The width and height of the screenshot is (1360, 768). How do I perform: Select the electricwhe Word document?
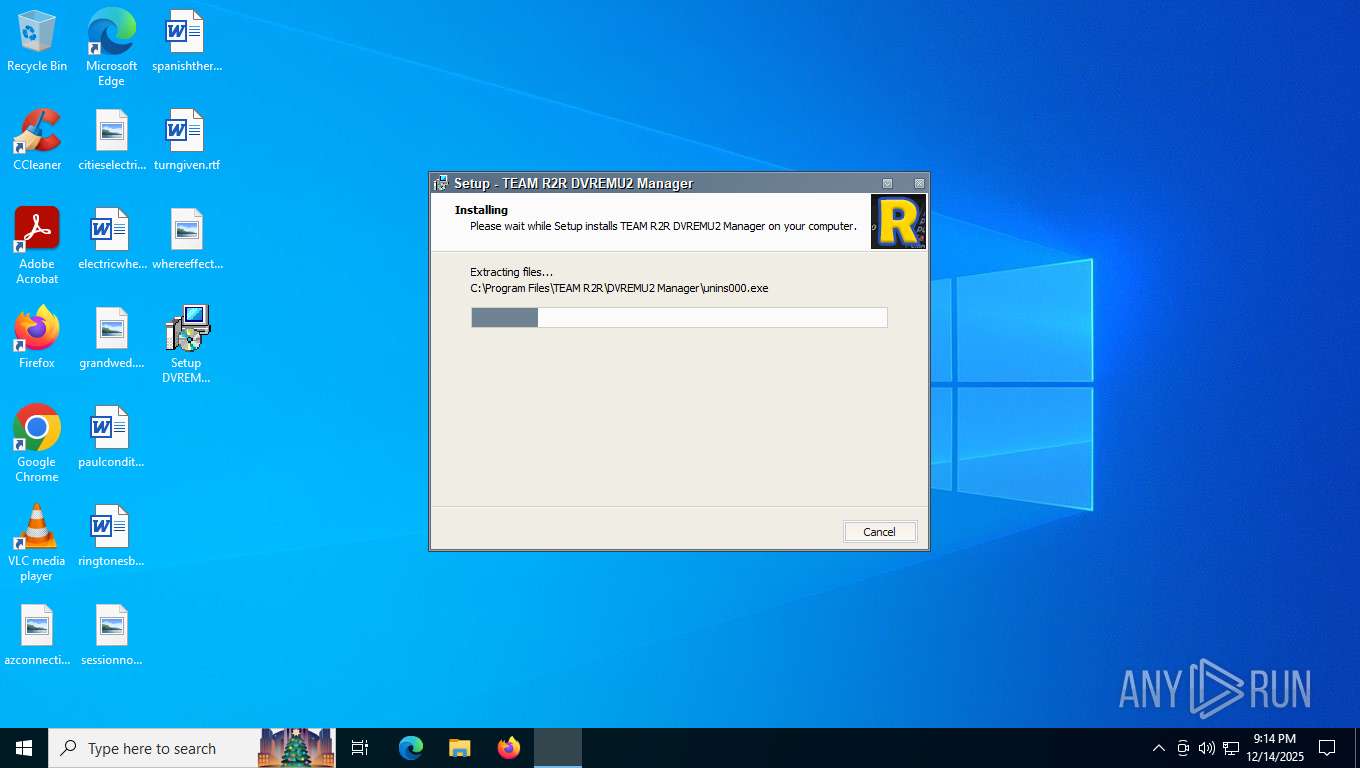tap(111, 239)
